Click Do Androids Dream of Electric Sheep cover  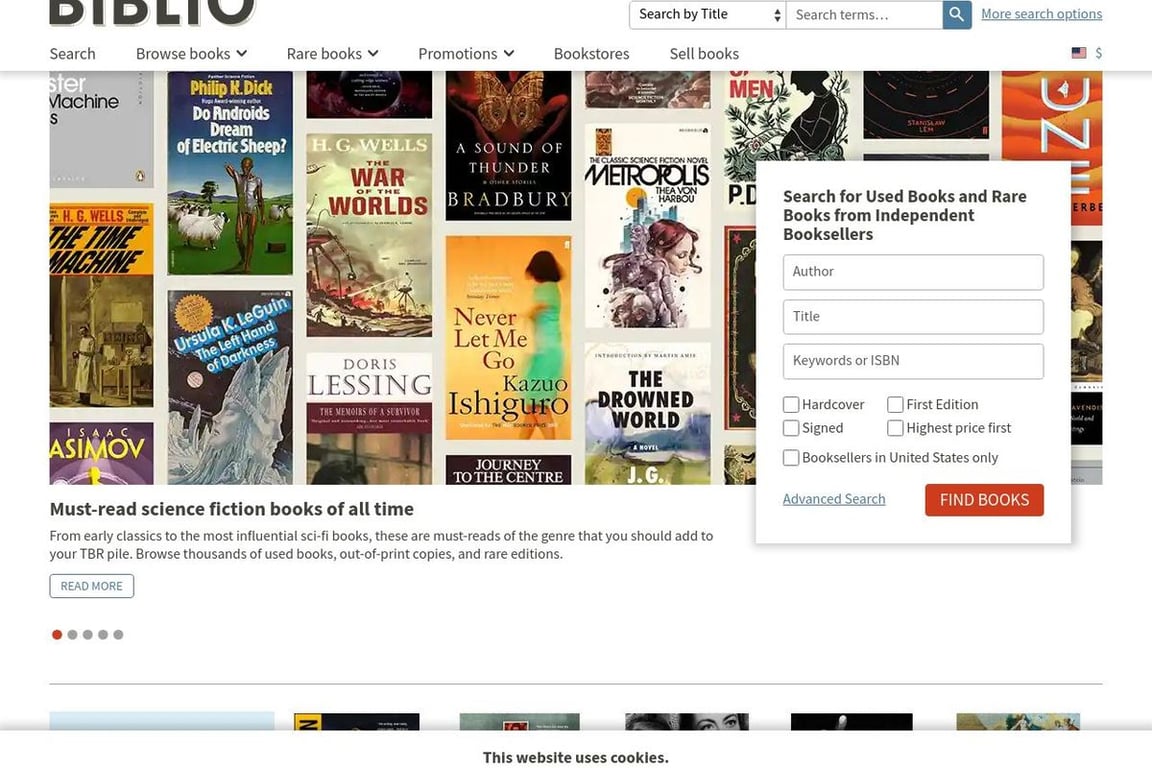(x=230, y=173)
